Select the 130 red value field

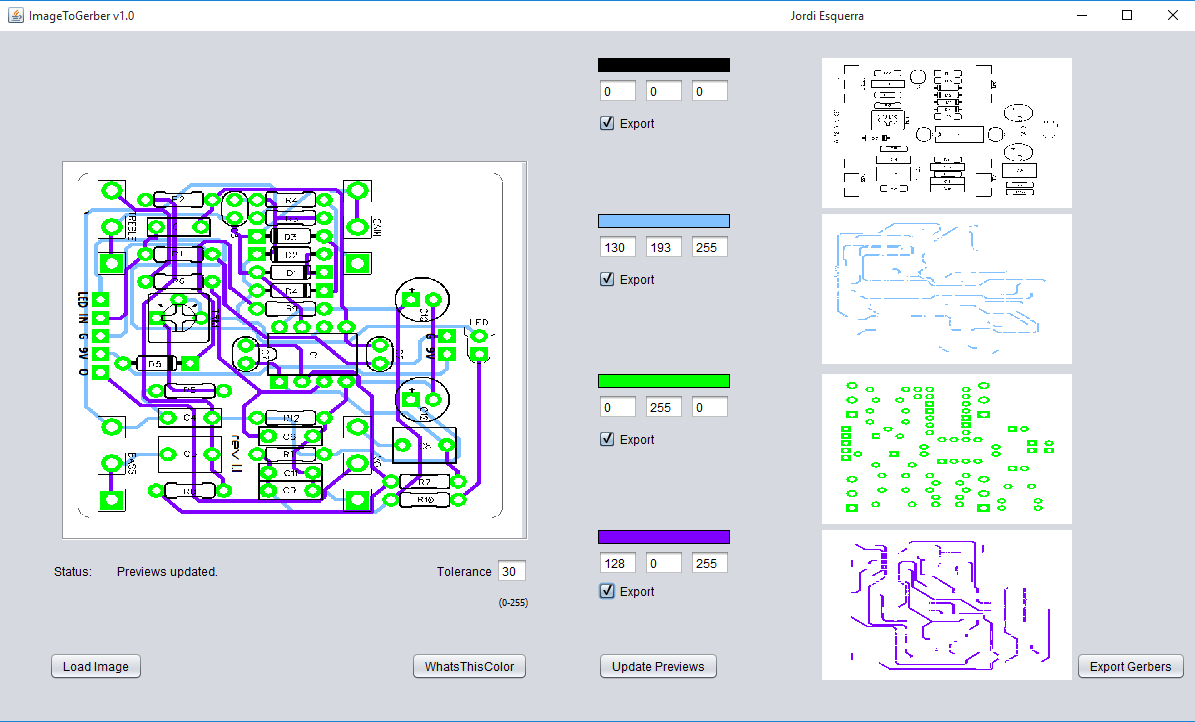(617, 246)
